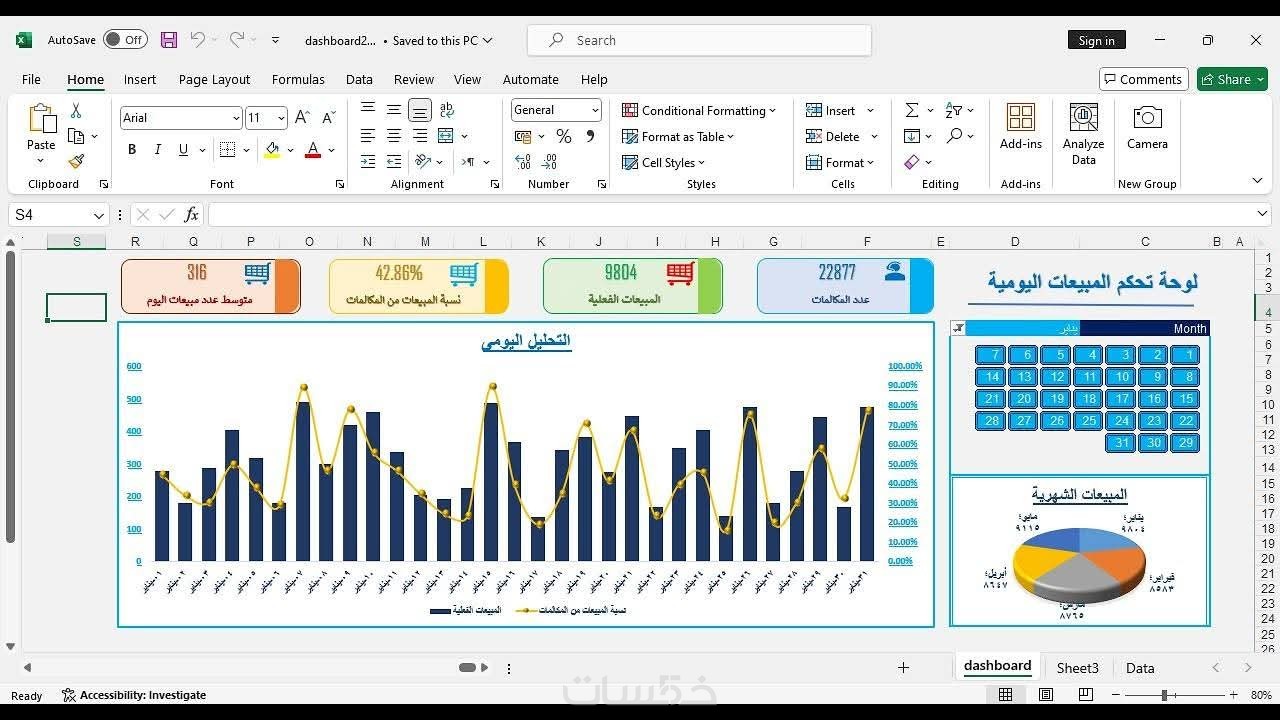This screenshot has width=1280, height=720.
Task: Click the Decrease Indent icon
Action: coord(369,162)
